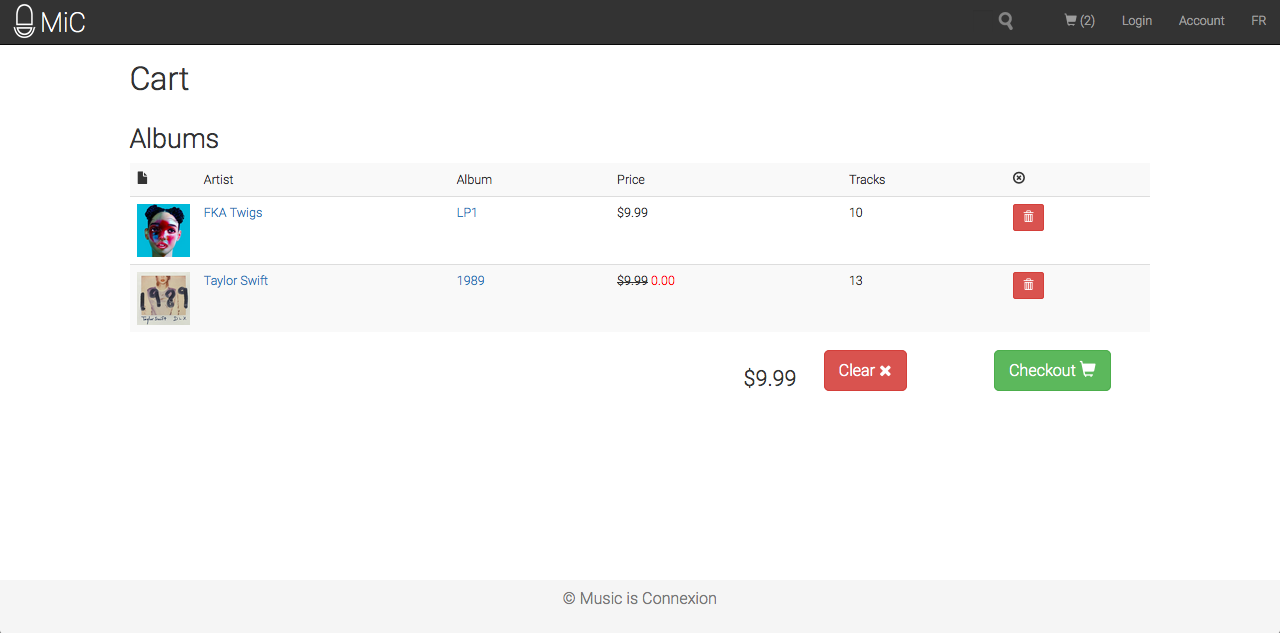
Task: Select the $9.99 price for LP1
Action: (x=632, y=212)
